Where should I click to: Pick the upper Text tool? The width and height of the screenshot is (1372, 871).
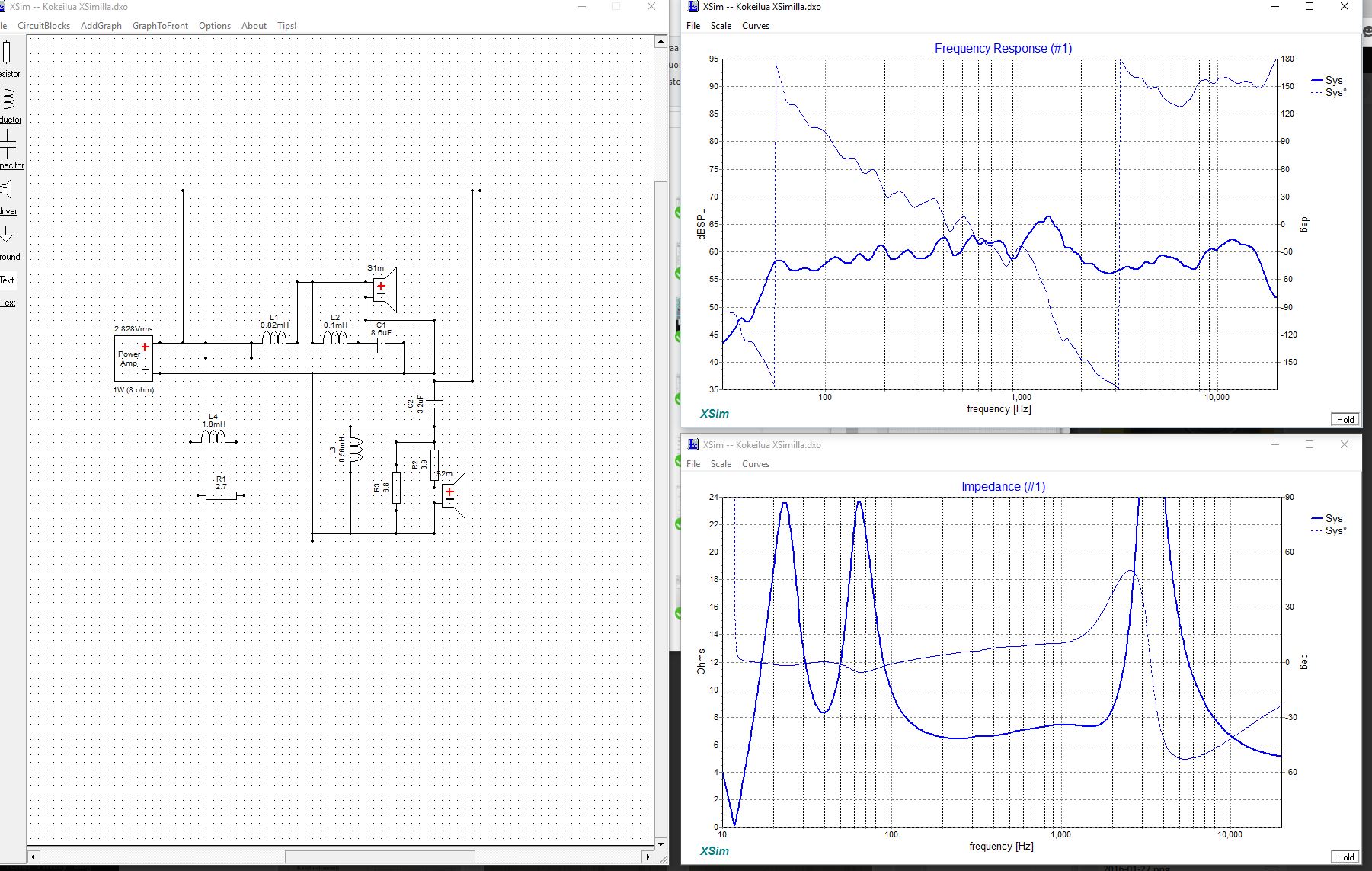pyautogui.click(x=8, y=280)
